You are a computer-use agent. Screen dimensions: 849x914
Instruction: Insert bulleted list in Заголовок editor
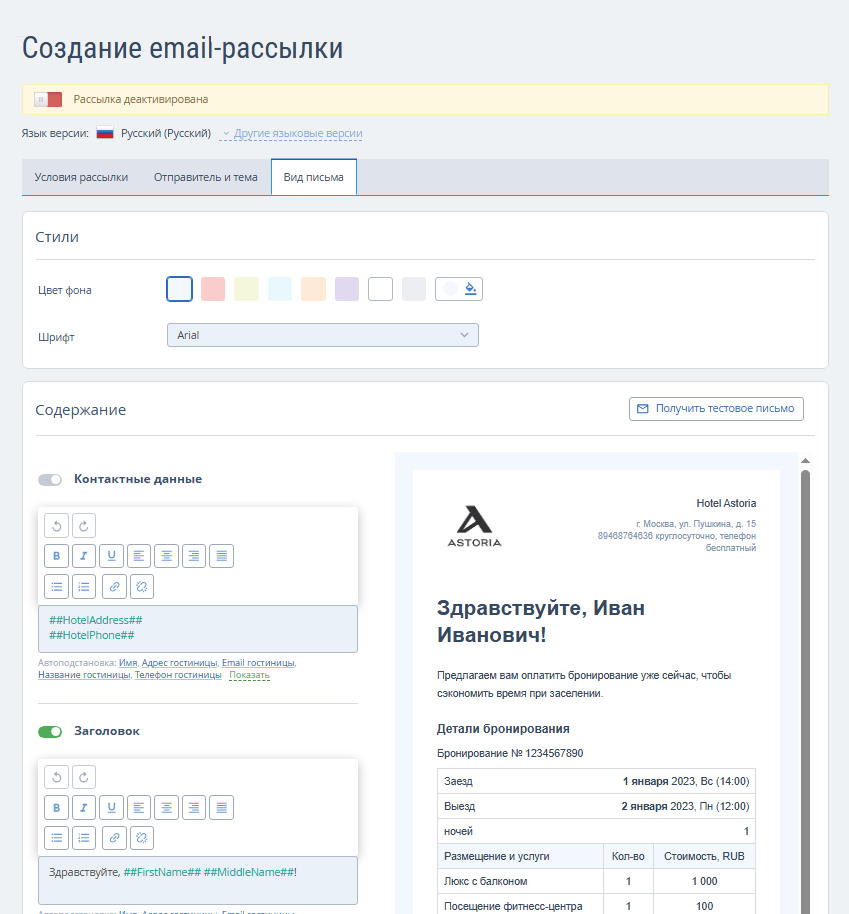pyautogui.click(x=57, y=838)
